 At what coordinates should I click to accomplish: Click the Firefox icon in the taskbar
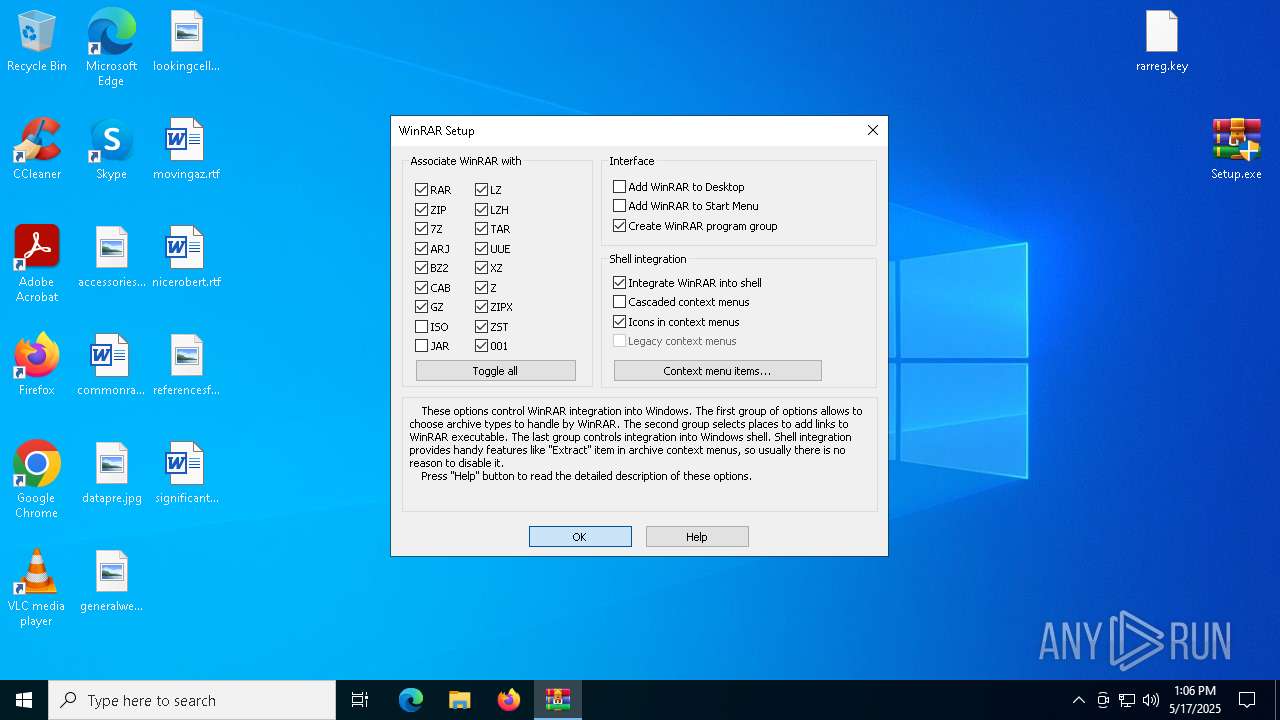pos(509,700)
